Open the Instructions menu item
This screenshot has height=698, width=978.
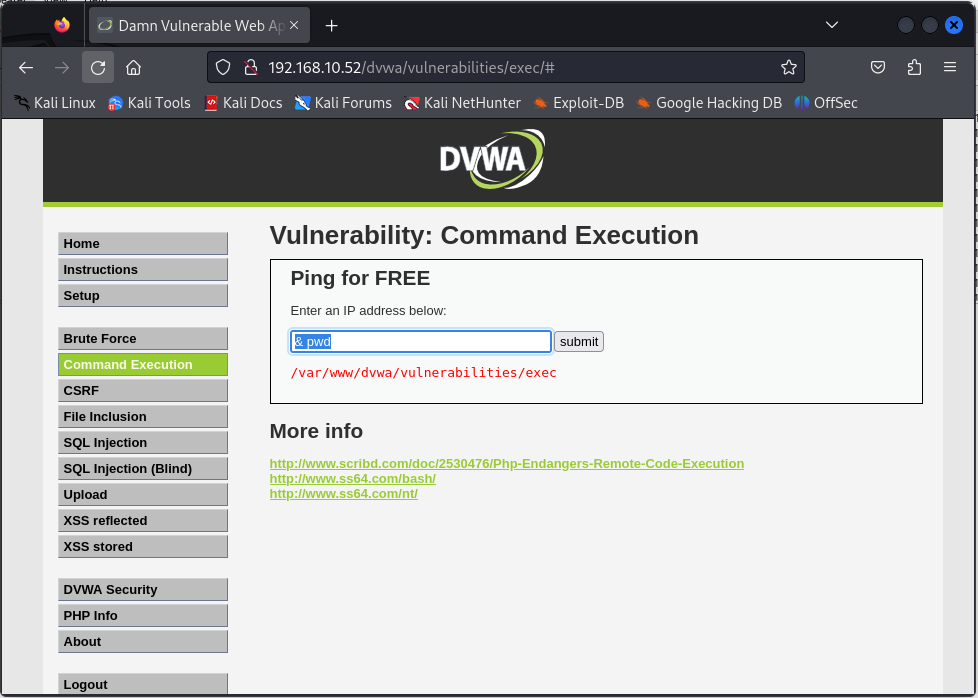pyautogui.click(x=143, y=269)
